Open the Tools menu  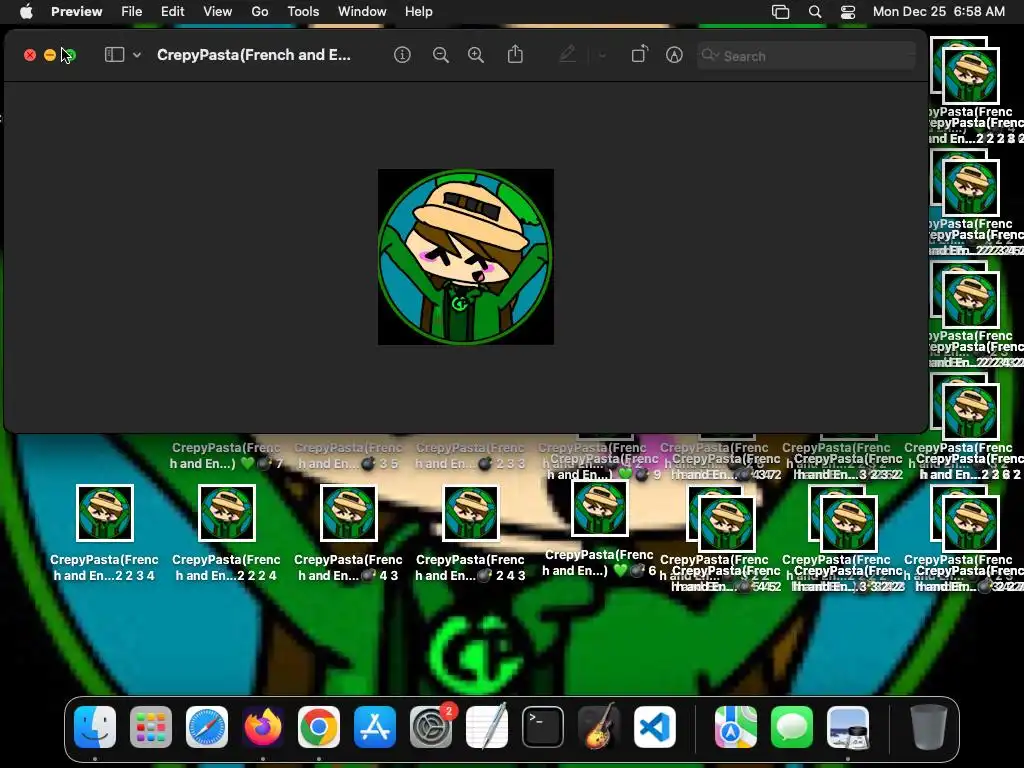coord(303,11)
